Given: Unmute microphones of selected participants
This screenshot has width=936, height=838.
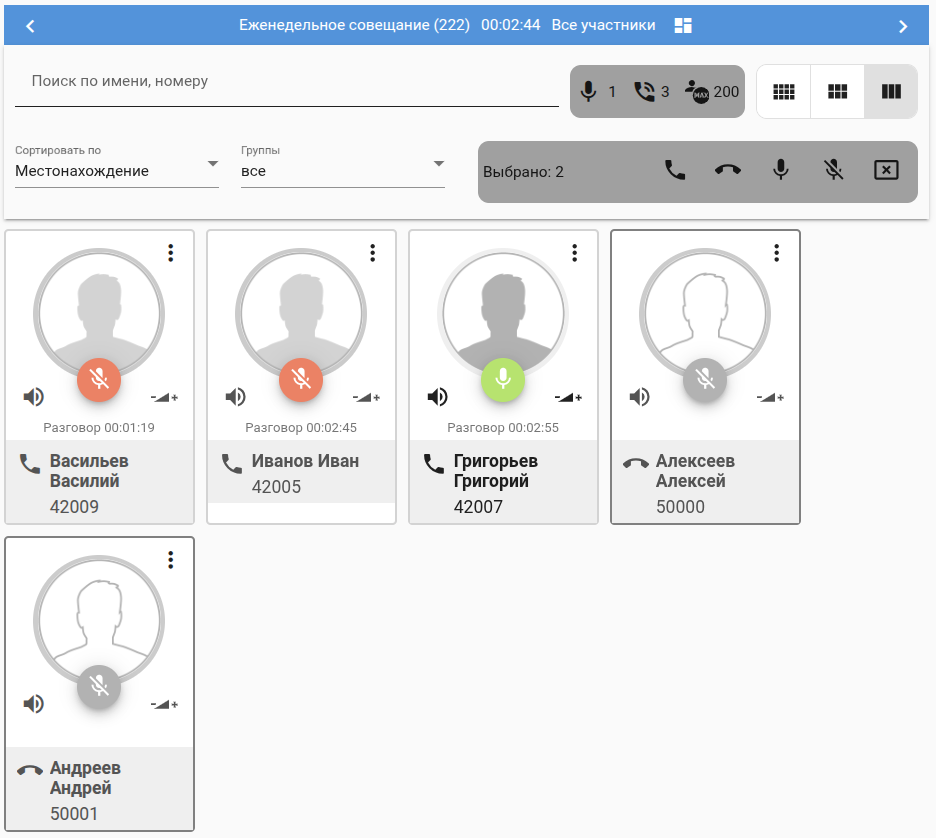Looking at the screenshot, I should click(780, 170).
